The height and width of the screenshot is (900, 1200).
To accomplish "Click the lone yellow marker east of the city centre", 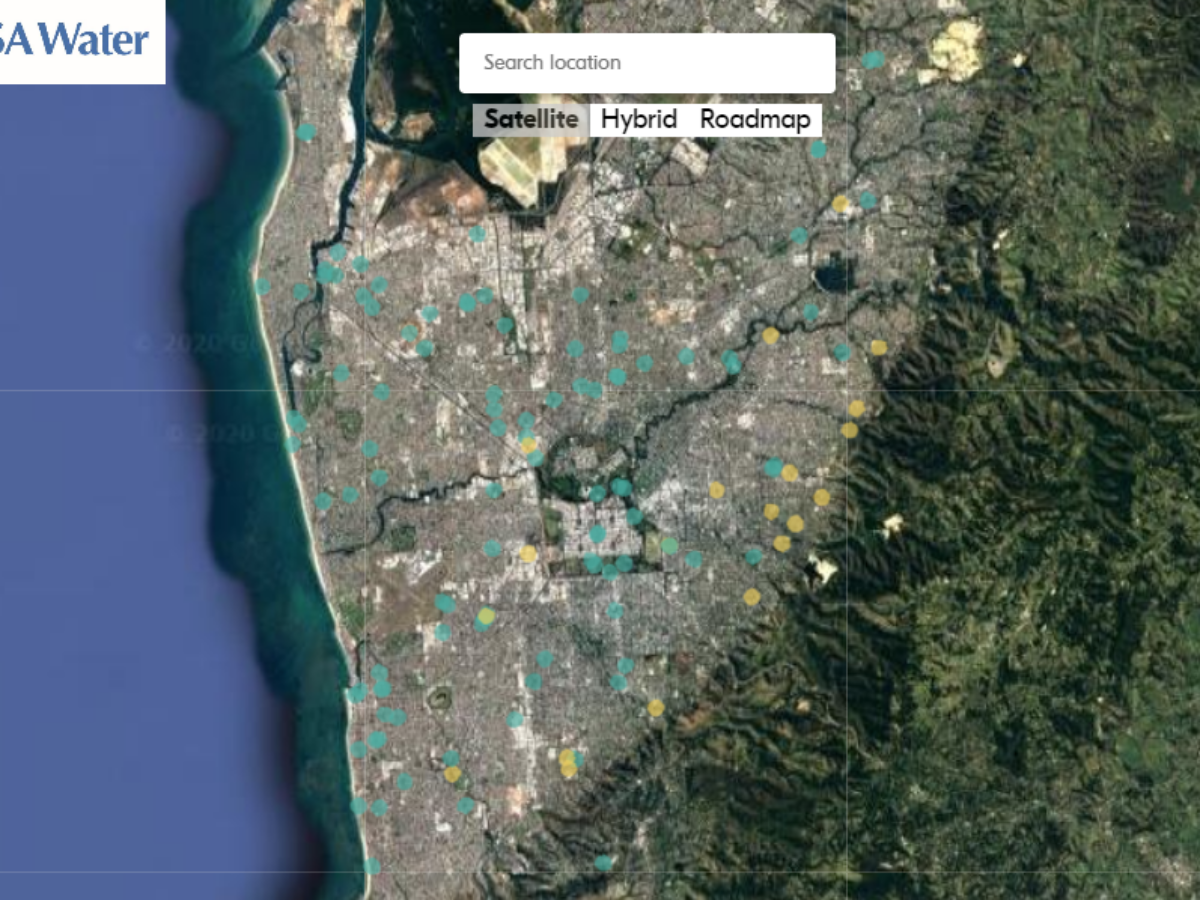I will click(x=716, y=490).
